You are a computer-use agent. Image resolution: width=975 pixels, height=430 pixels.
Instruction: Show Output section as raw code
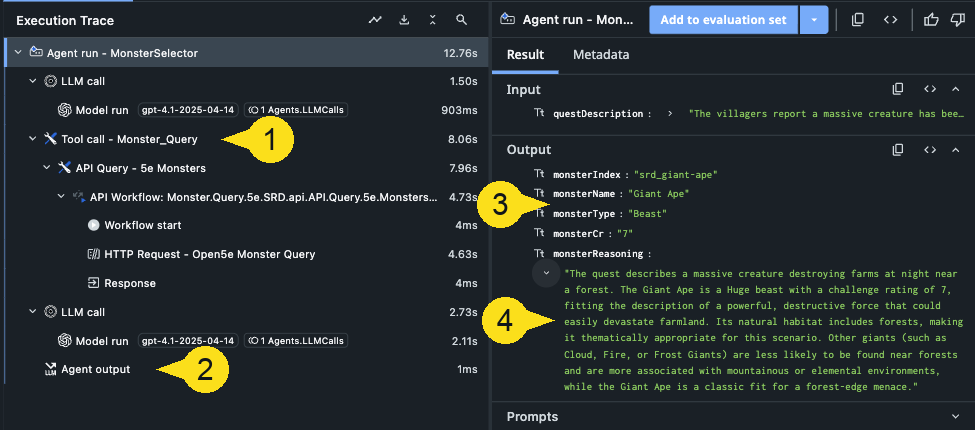click(x=930, y=150)
